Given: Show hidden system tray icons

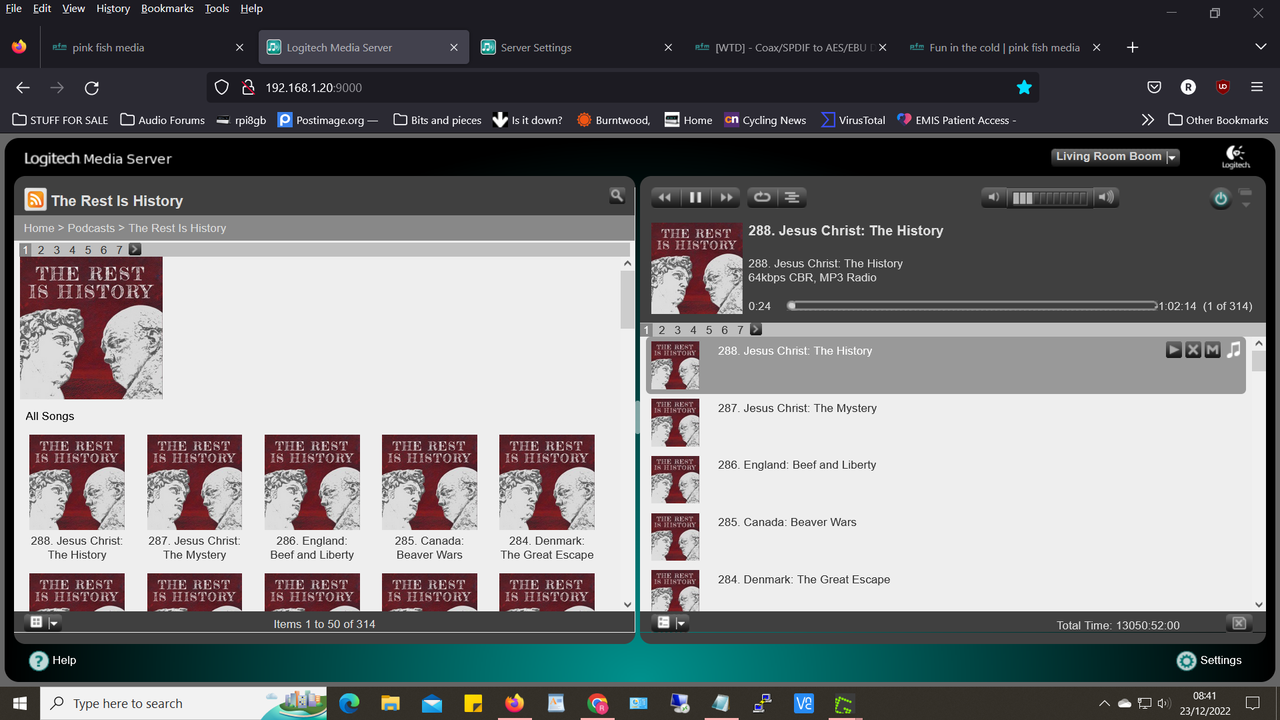Looking at the screenshot, I should pos(1104,703).
